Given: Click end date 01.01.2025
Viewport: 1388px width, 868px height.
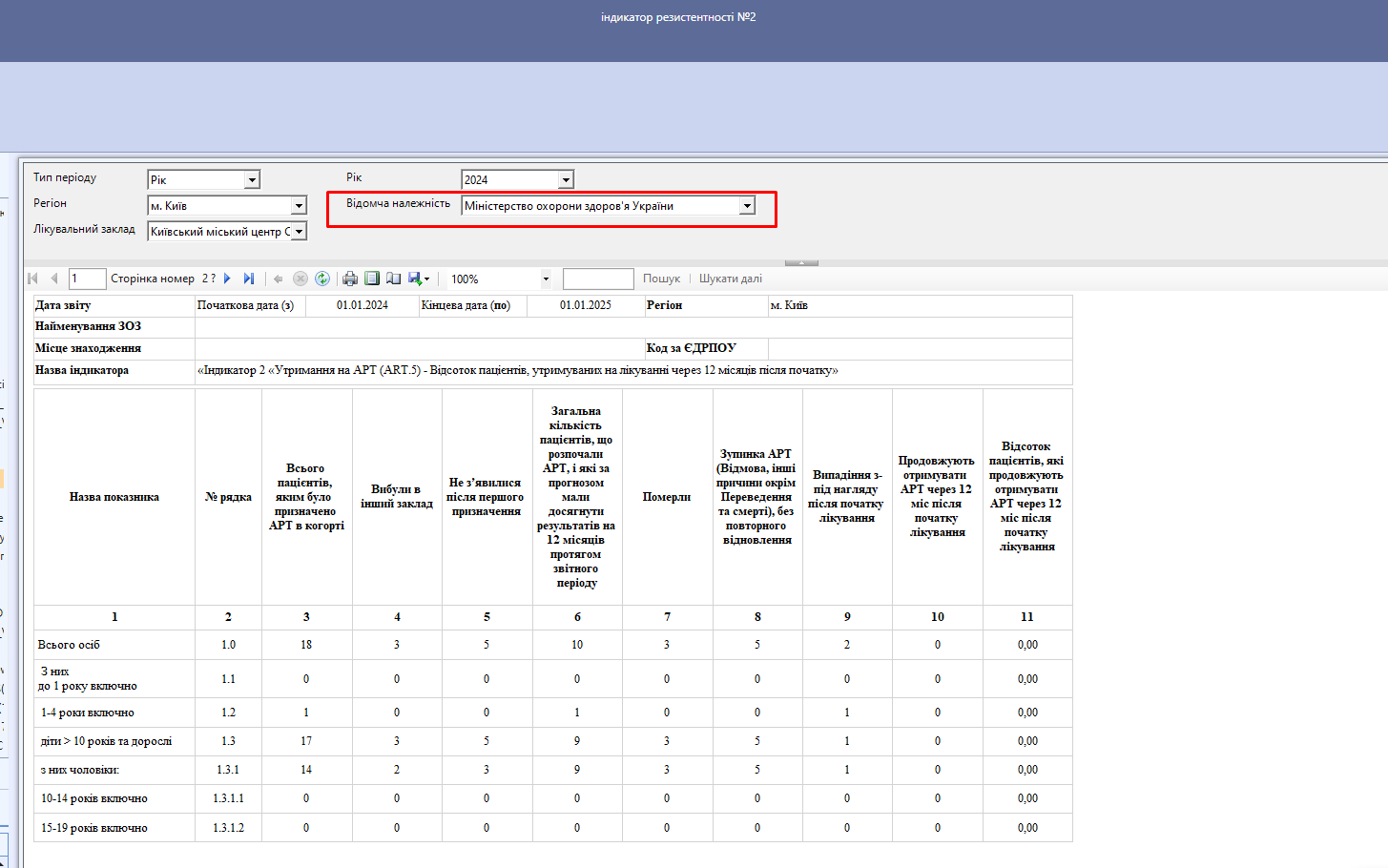Looking at the screenshot, I should (x=586, y=305).
